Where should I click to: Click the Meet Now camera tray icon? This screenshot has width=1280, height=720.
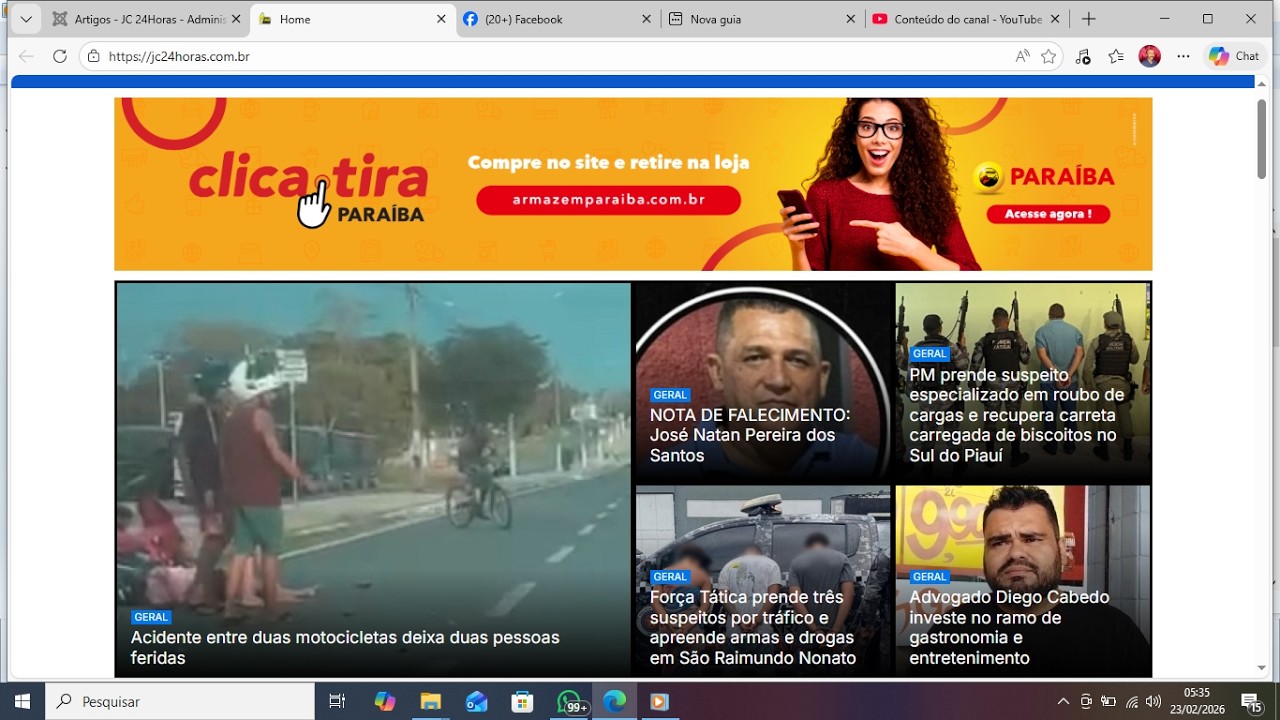pos(1086,701)
